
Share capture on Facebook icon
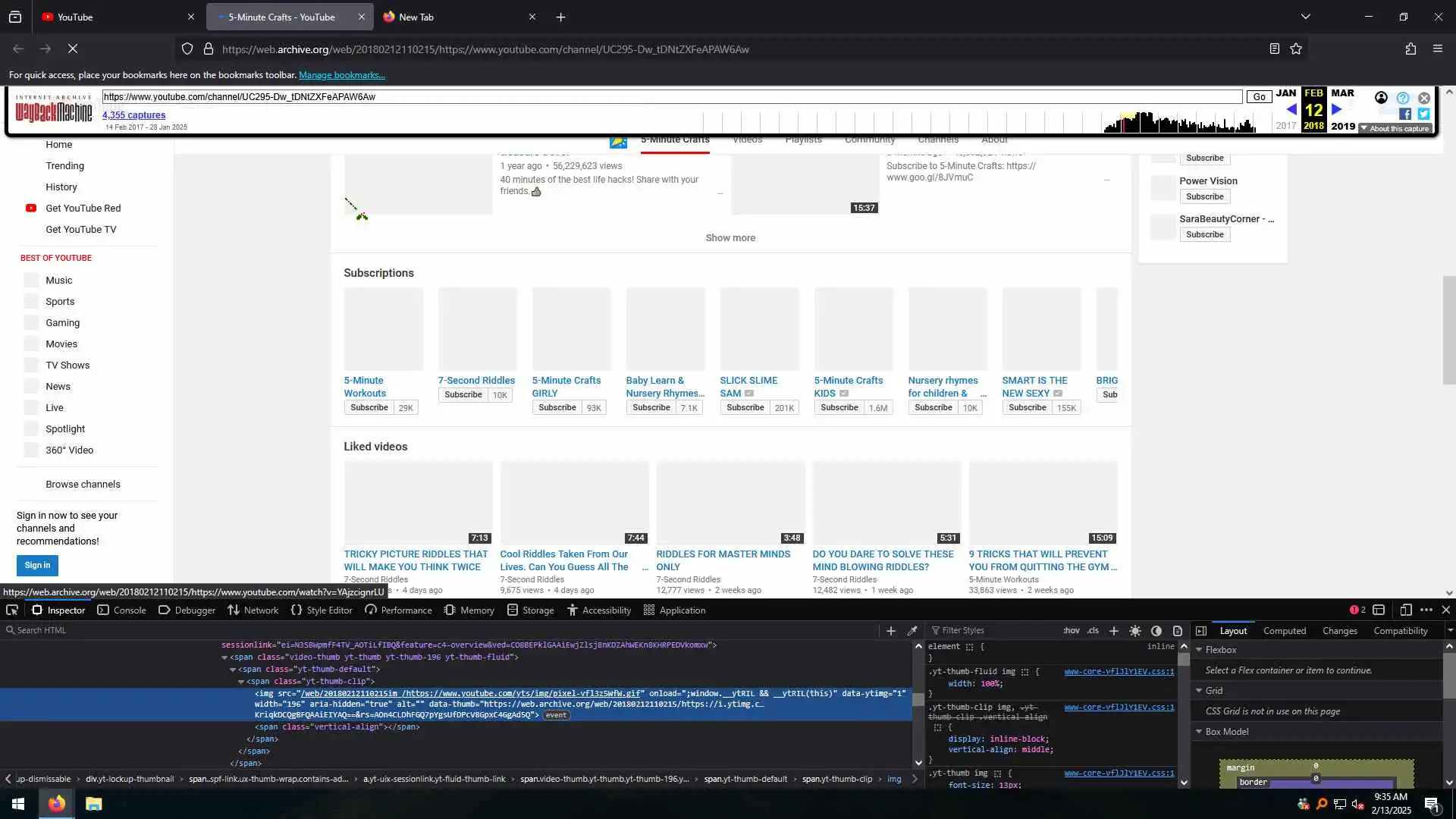pyautogui.click(x=1405, y=115)
